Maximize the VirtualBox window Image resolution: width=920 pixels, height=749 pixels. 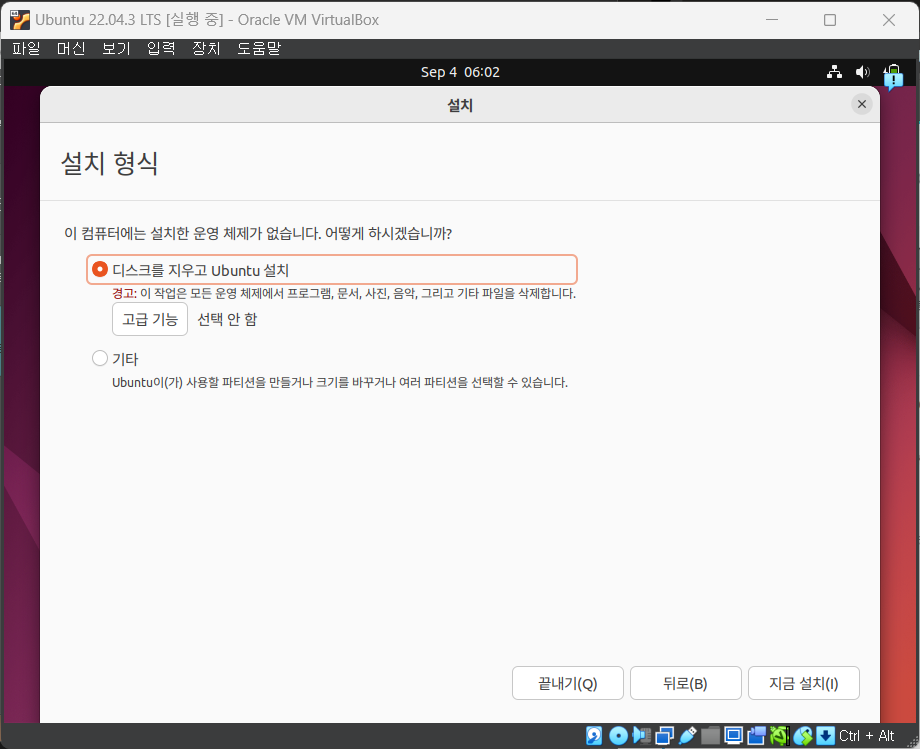(830, 20)
